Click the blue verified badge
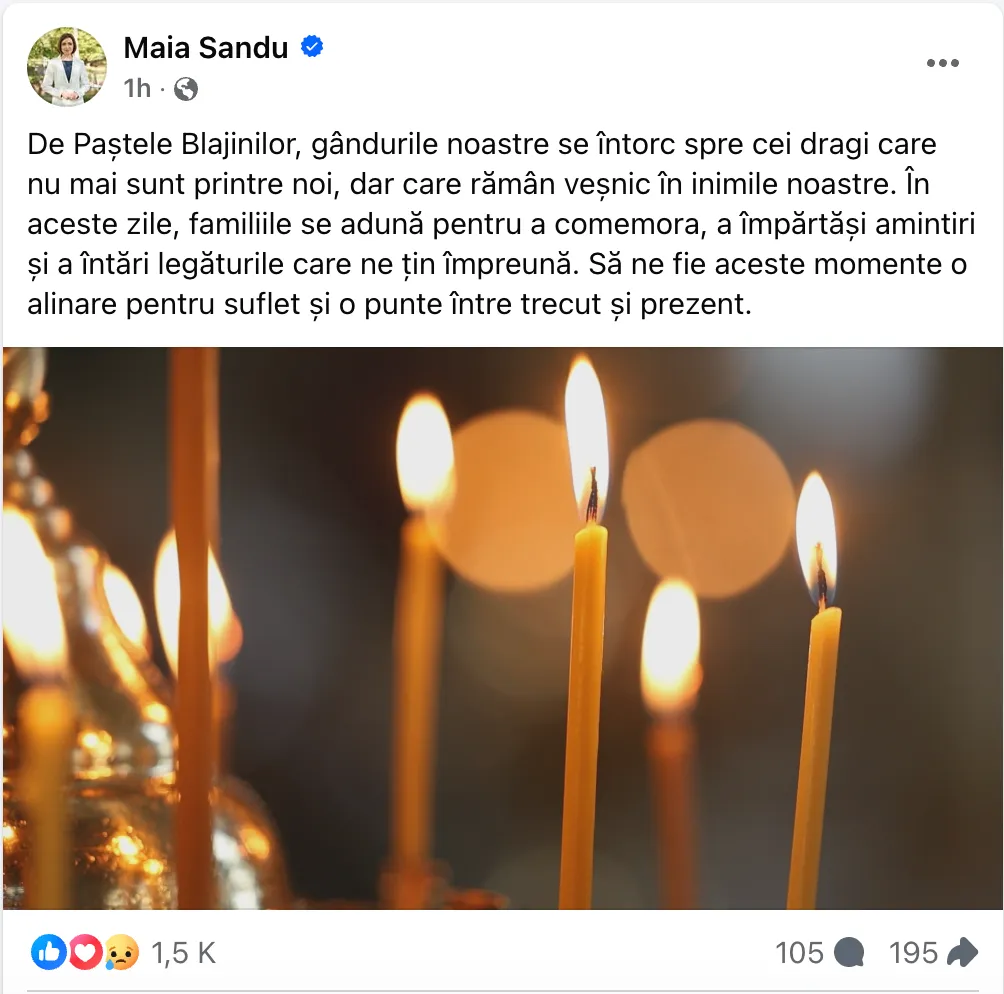This screenshot has height=994, width=1004. (x=312, y=47)
